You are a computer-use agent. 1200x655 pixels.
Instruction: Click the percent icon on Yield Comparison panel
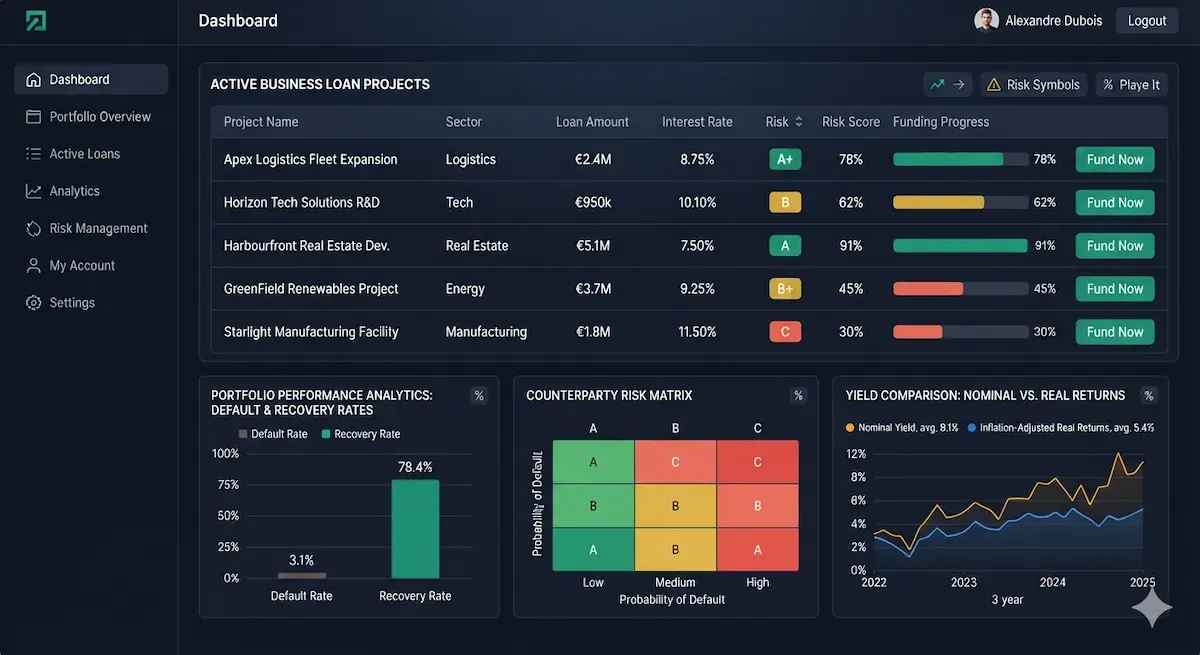[x=1149, y=395]
